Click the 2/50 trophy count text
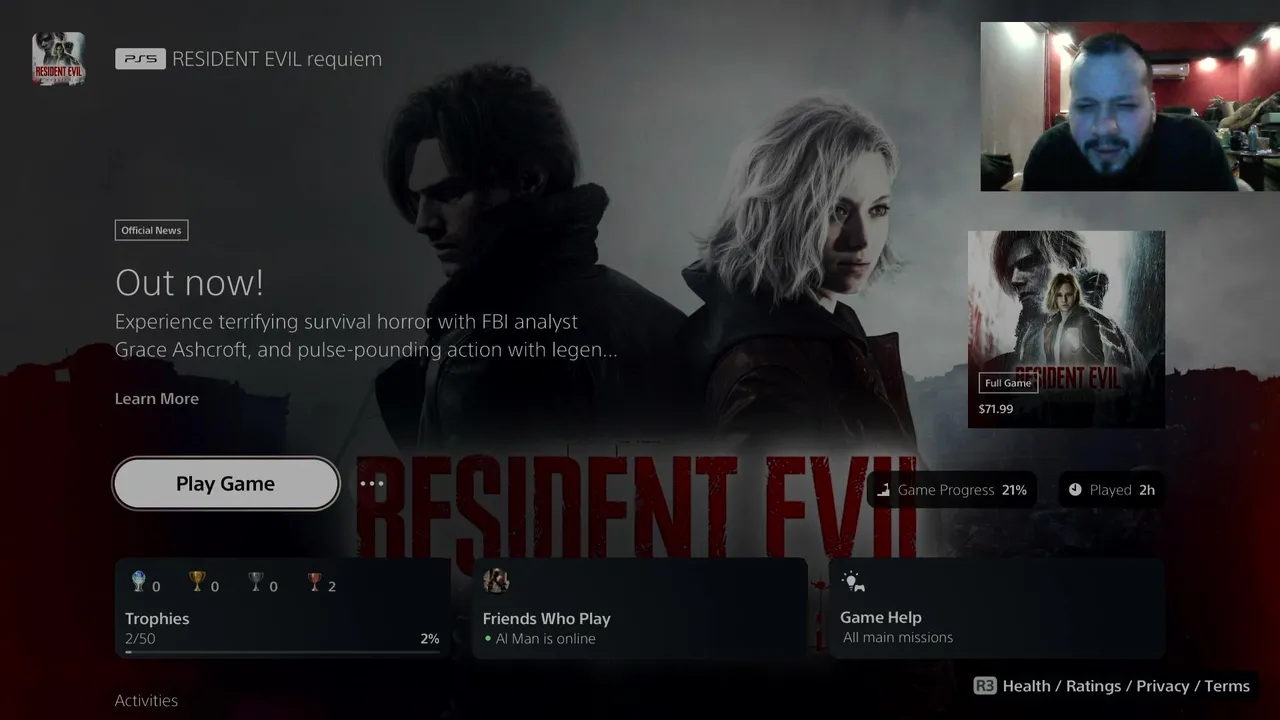1280x720 pixels. pyautogui.click(x=140, y=638)
